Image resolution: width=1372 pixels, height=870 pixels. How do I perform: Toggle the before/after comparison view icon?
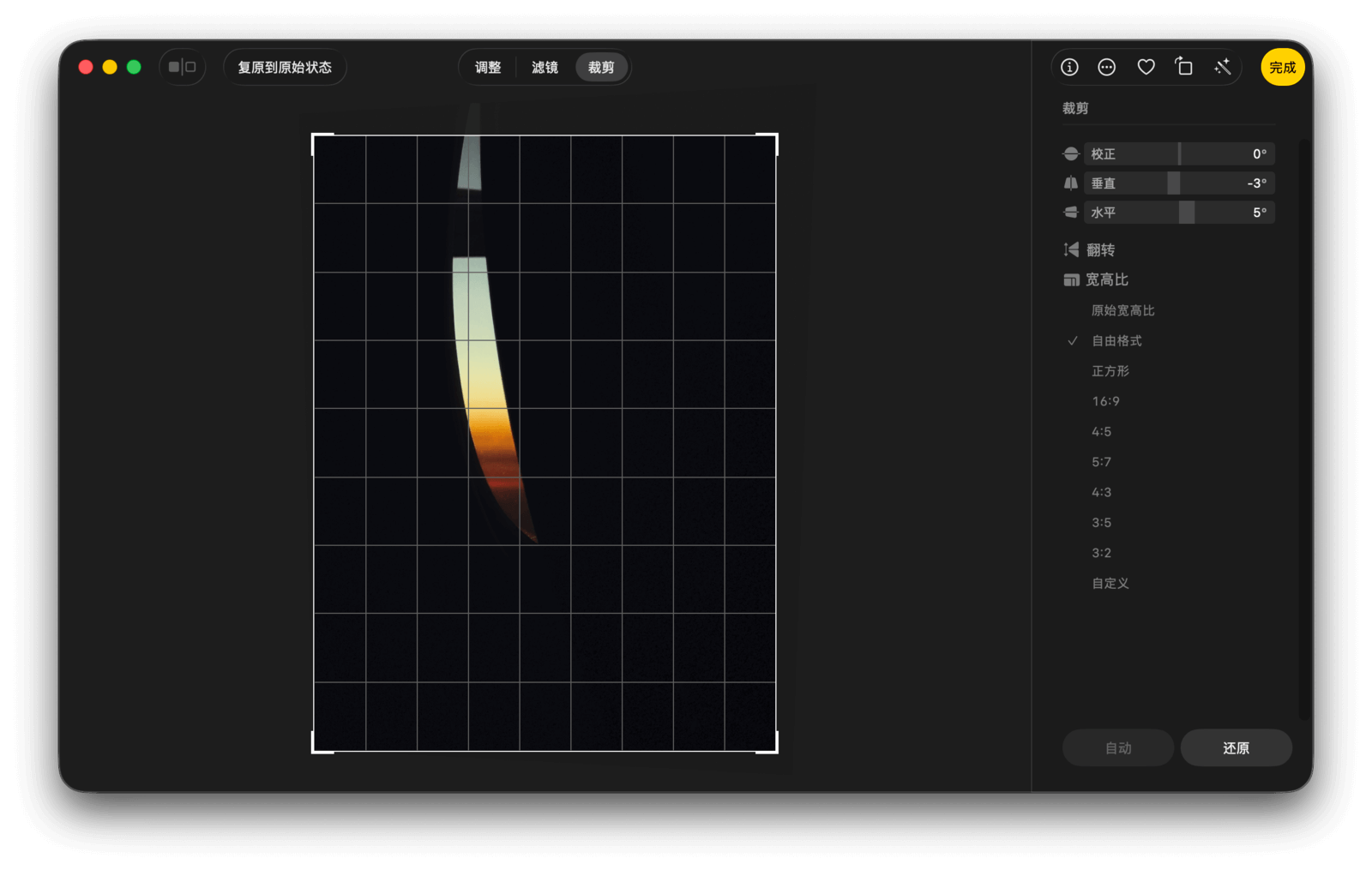(182, 67)
